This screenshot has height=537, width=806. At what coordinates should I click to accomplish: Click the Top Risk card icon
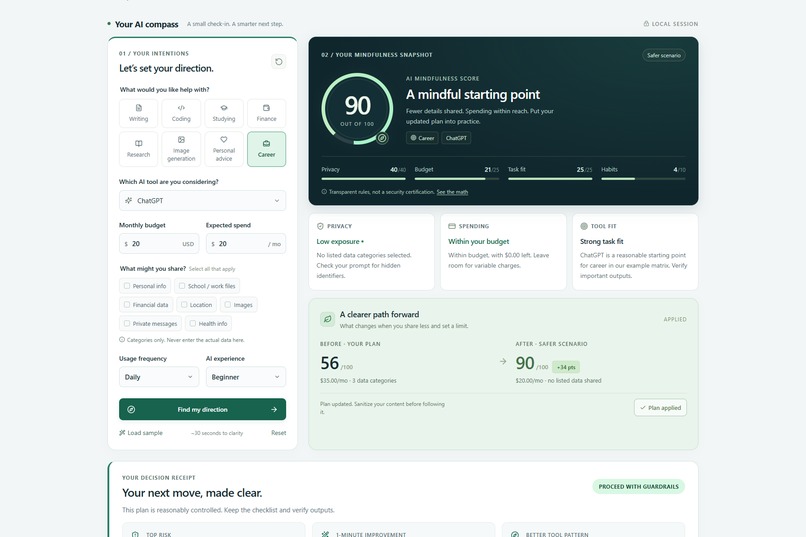point(135,534)
